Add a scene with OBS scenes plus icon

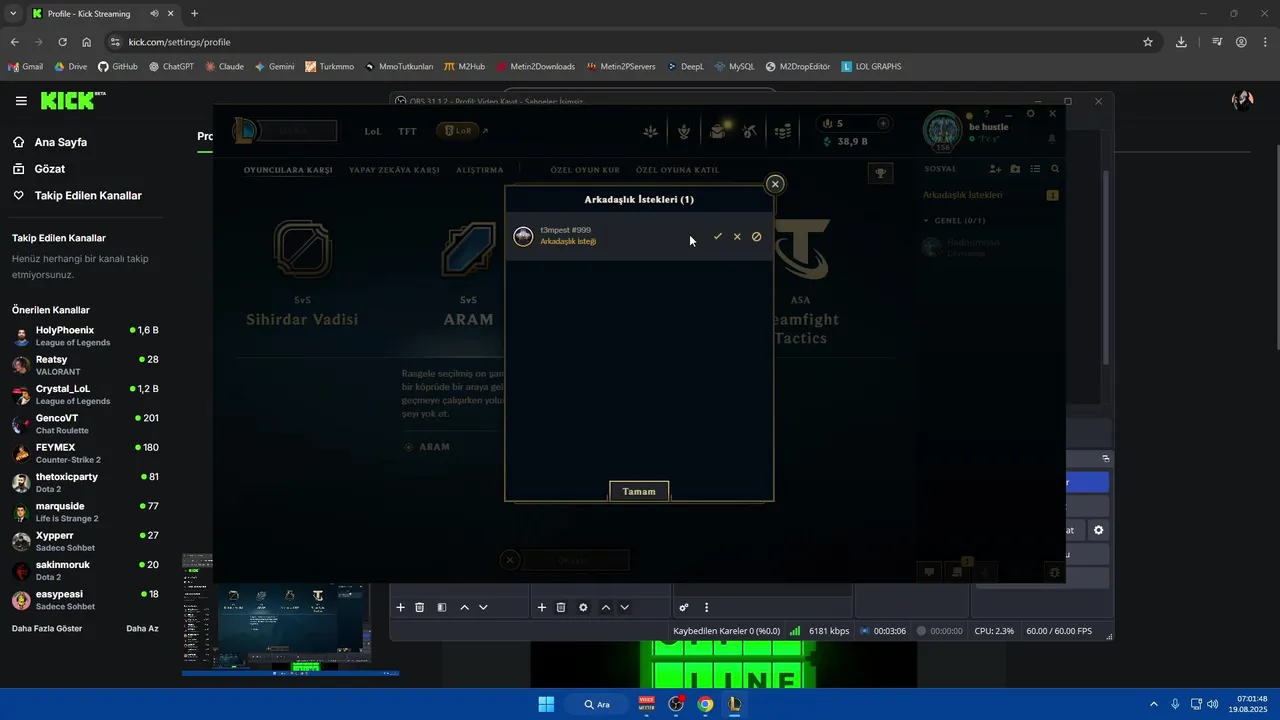[x=401, y=607]
